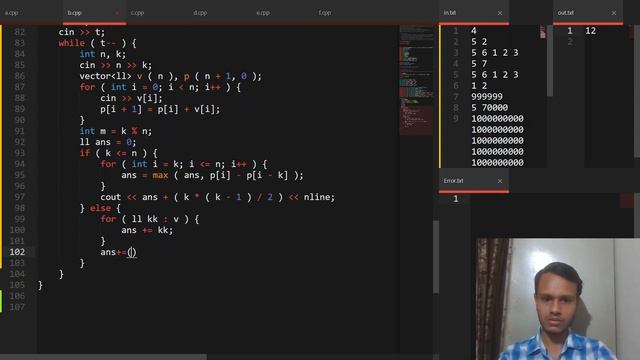Click the 'int n, k;' declaration
The height and width of the screenshot is (360, 640).
tap(102, 54)
